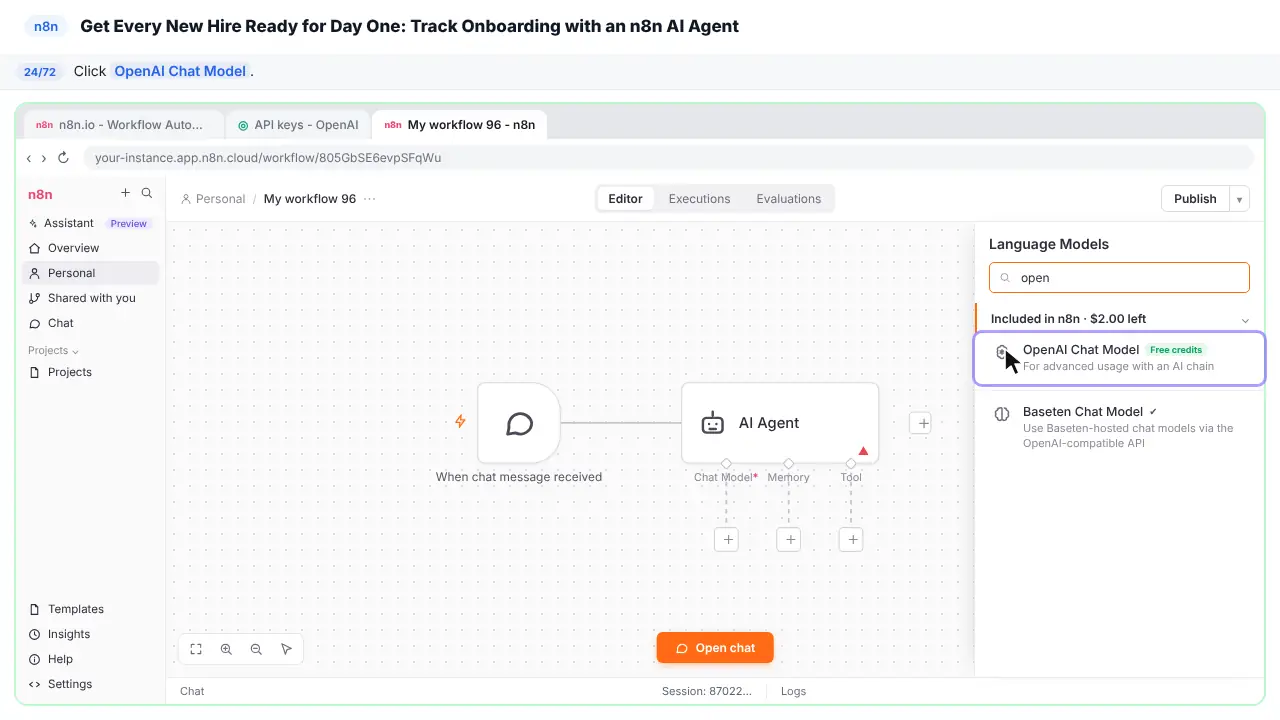Expand the Projects section chevron

76,352
